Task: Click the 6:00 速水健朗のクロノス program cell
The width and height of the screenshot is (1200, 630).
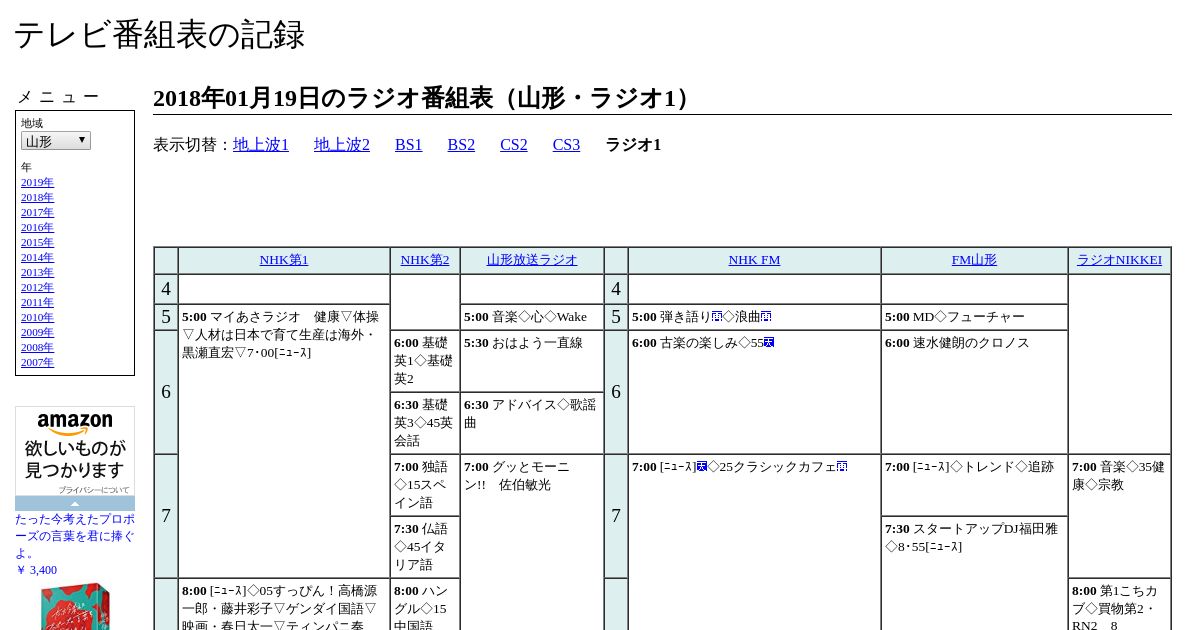Action: click(974, 392)
